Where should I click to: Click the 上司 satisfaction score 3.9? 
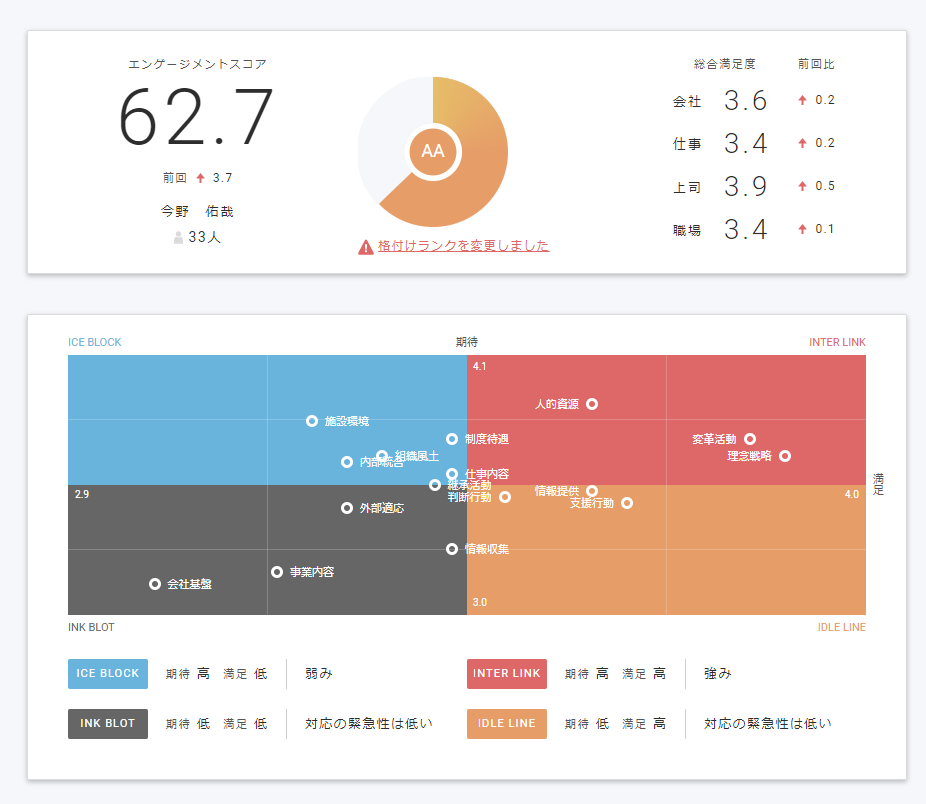(745, 187)
